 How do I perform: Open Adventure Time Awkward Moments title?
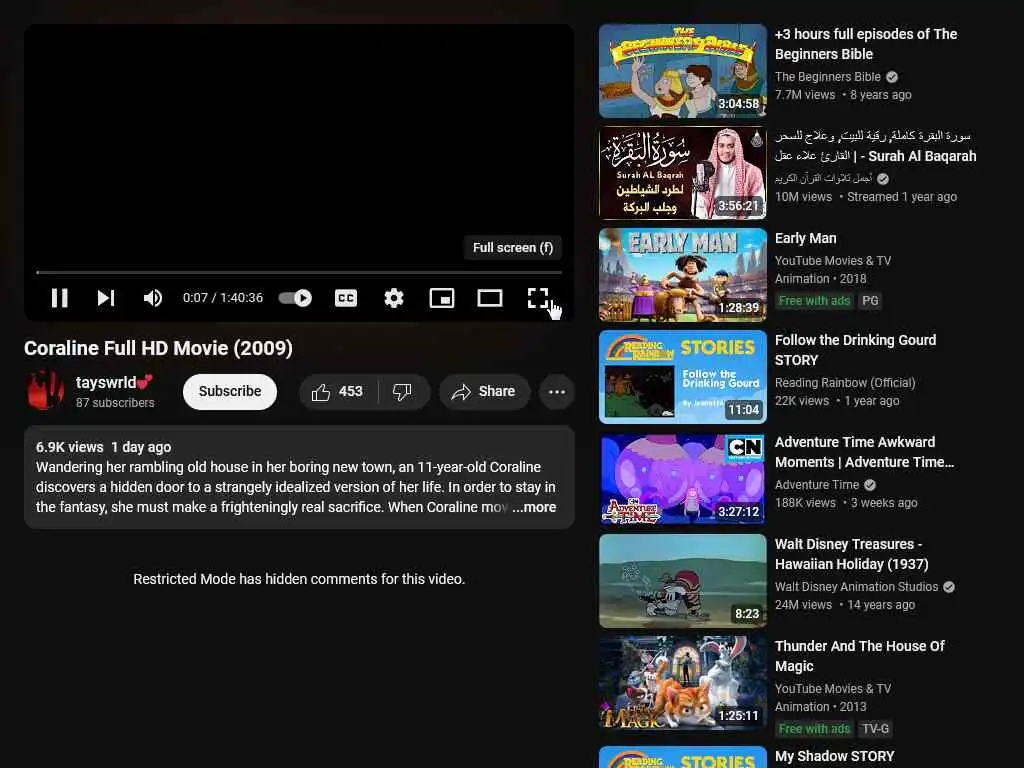pos(864,452)
